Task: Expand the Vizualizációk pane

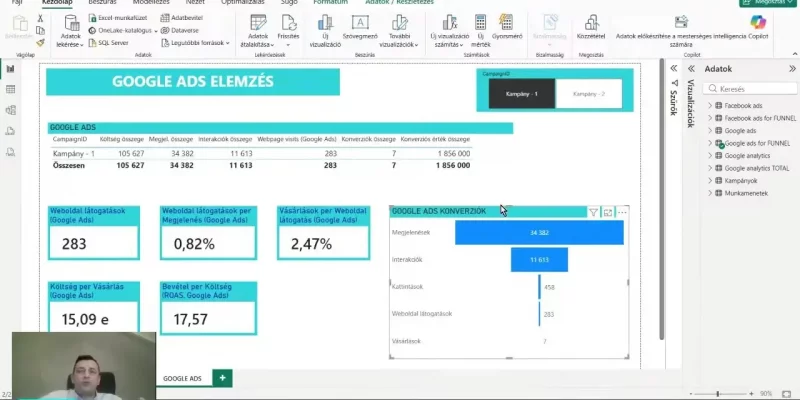Action: pyautogui.click(x=691, y=68)
